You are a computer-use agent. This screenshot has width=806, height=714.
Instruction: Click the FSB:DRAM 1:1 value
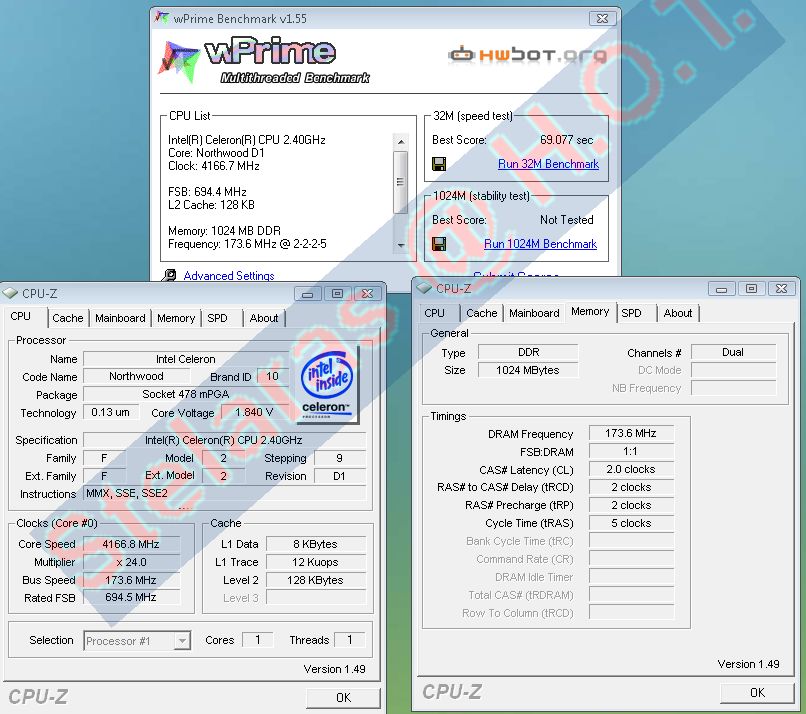pyautogui.click(x=631, y=451)
